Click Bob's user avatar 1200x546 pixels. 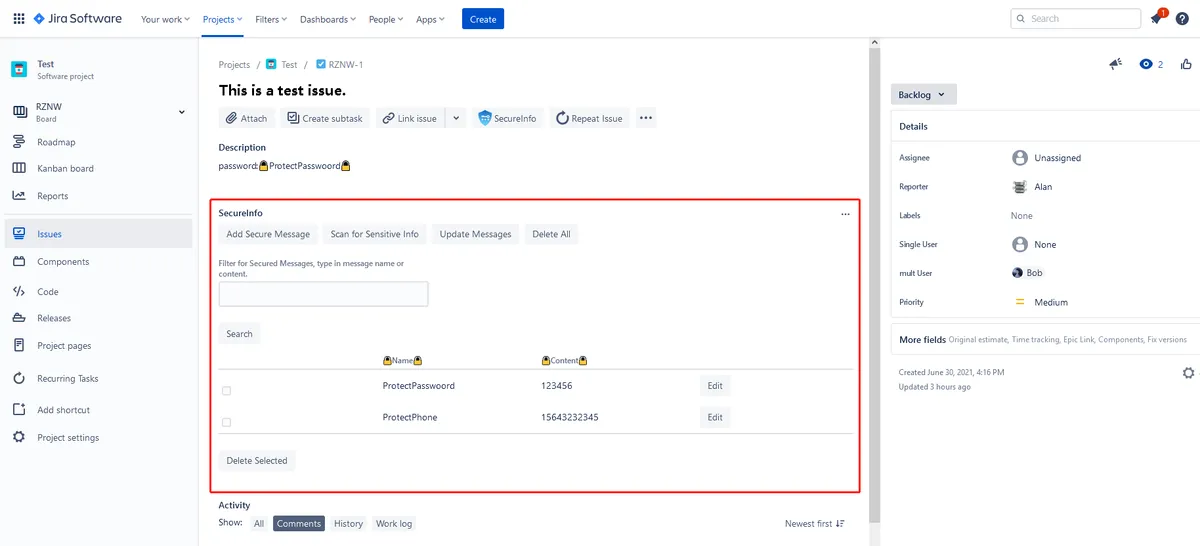[1018, 273]
